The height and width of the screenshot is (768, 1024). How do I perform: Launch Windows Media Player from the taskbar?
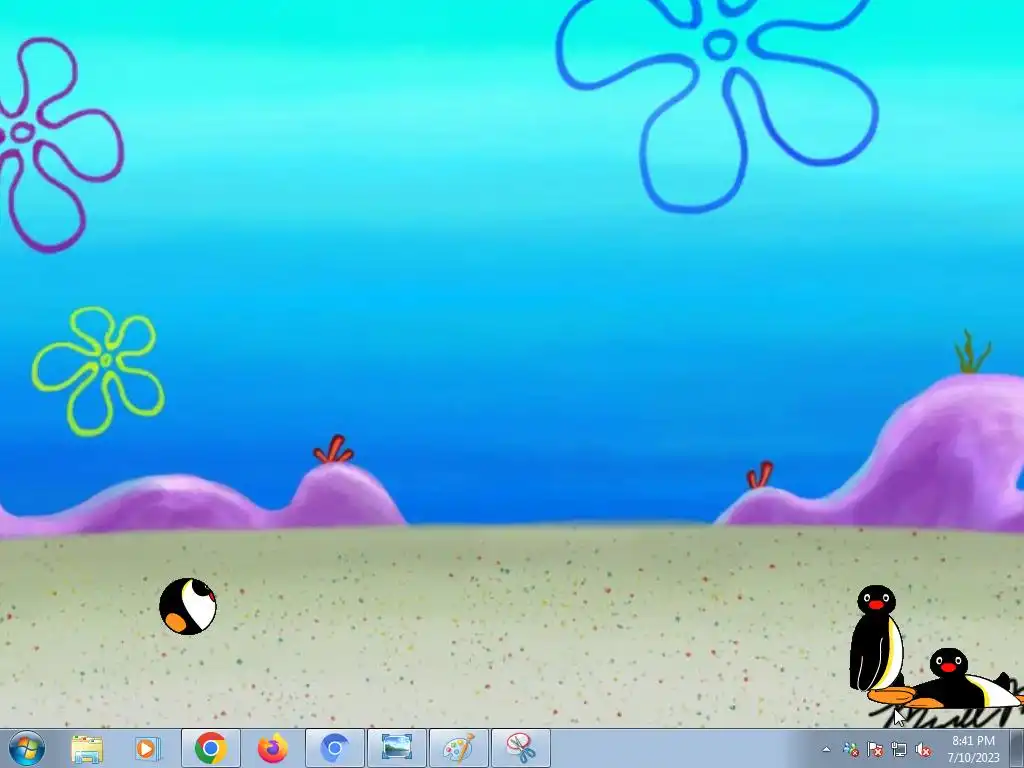point(147,748)
